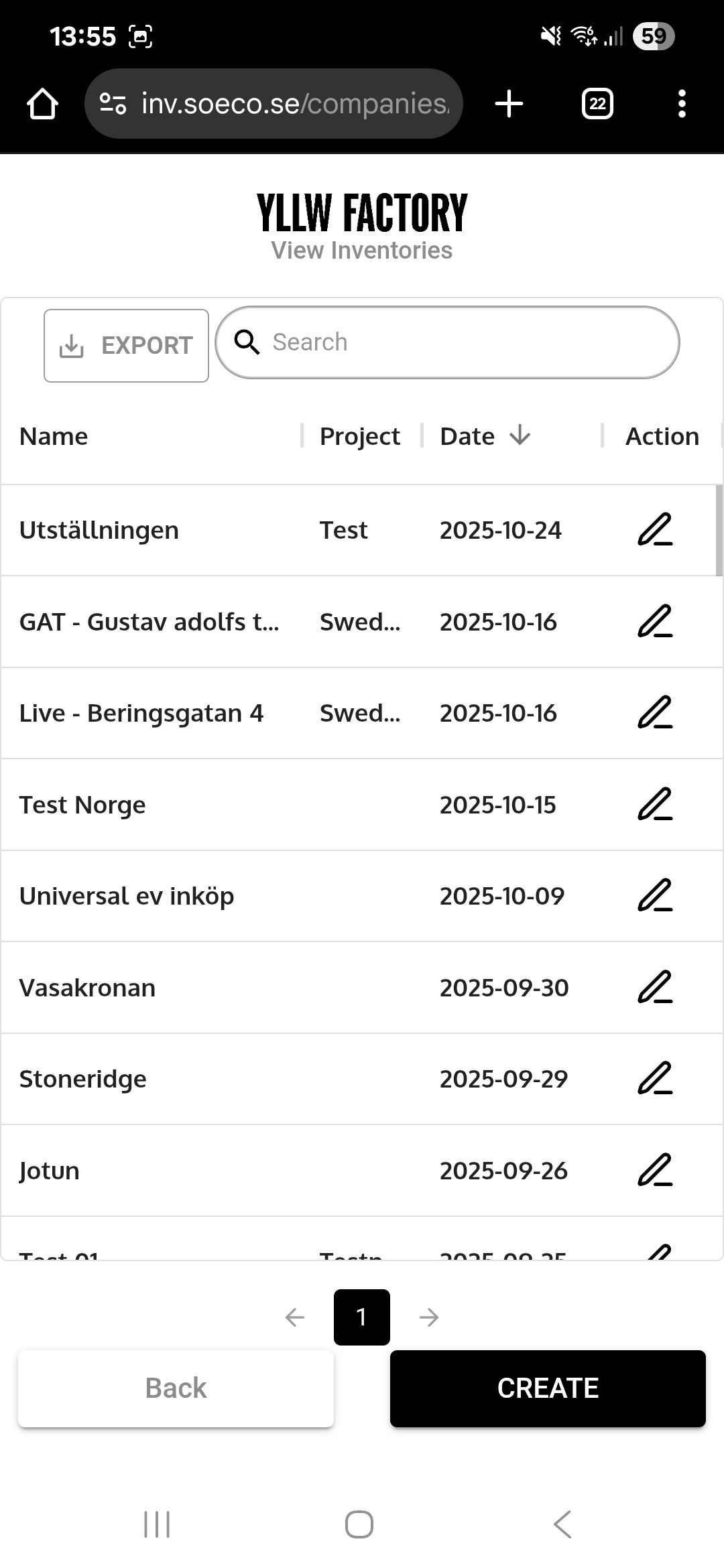Go to next page arrow
Screen dimensions: 724x1568
coord(429,1317)
